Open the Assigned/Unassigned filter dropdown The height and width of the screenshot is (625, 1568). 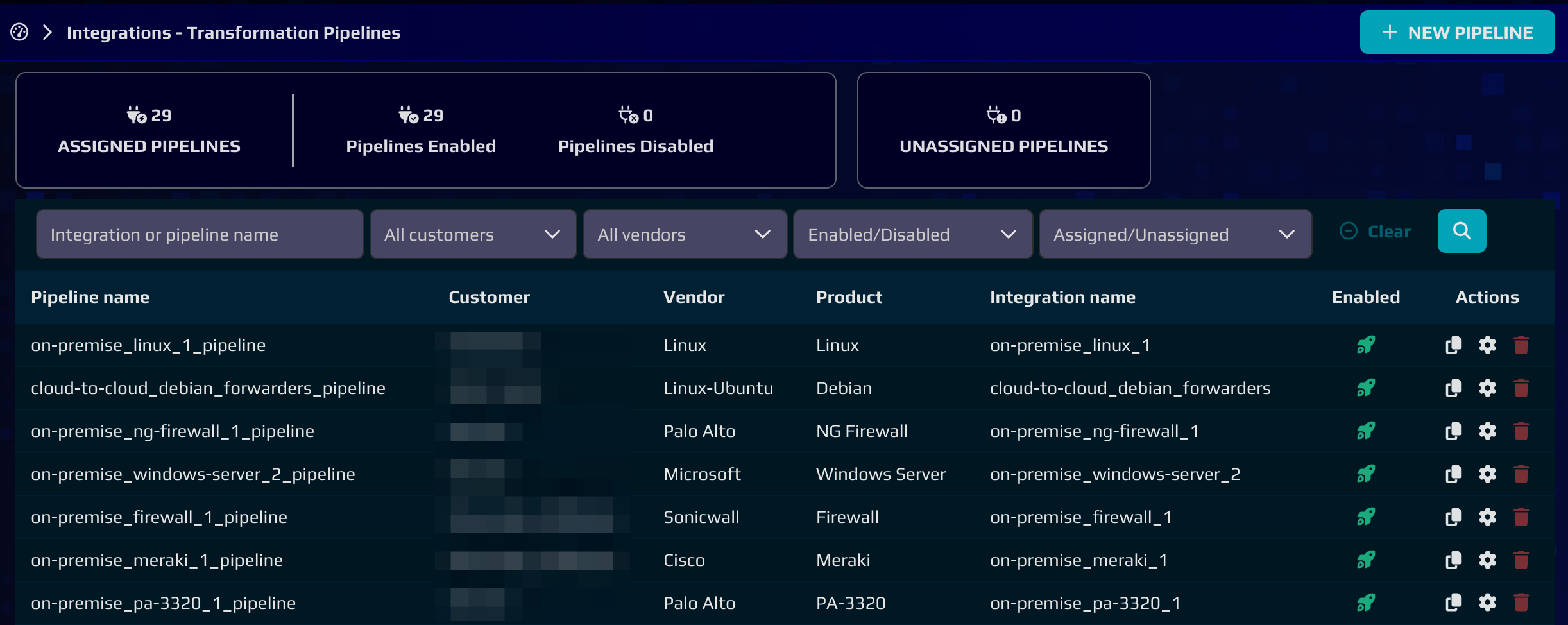click(1175, 235)
